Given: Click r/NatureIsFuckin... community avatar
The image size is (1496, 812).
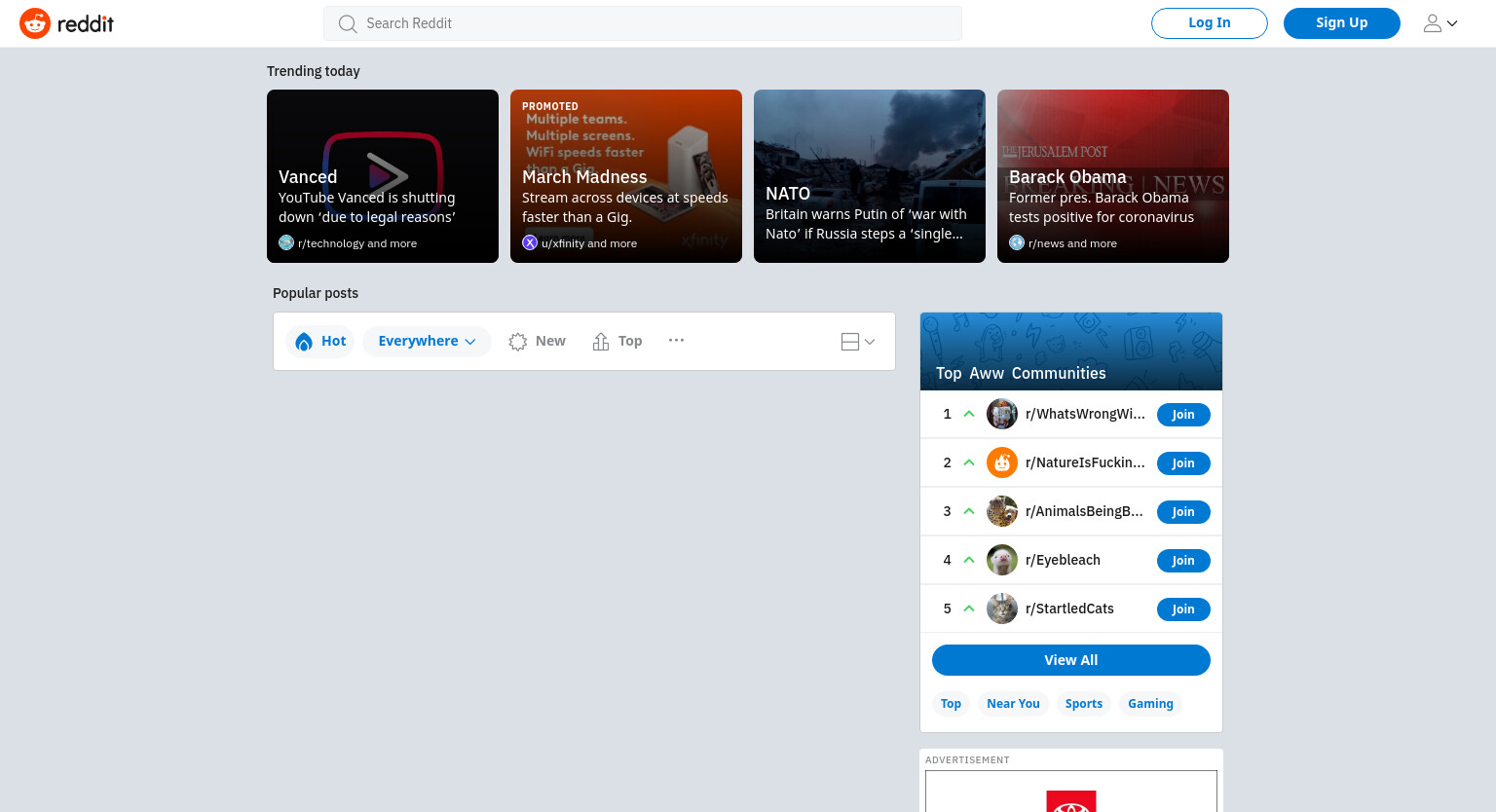Looking at the screenshot, I should point(1002,462).
